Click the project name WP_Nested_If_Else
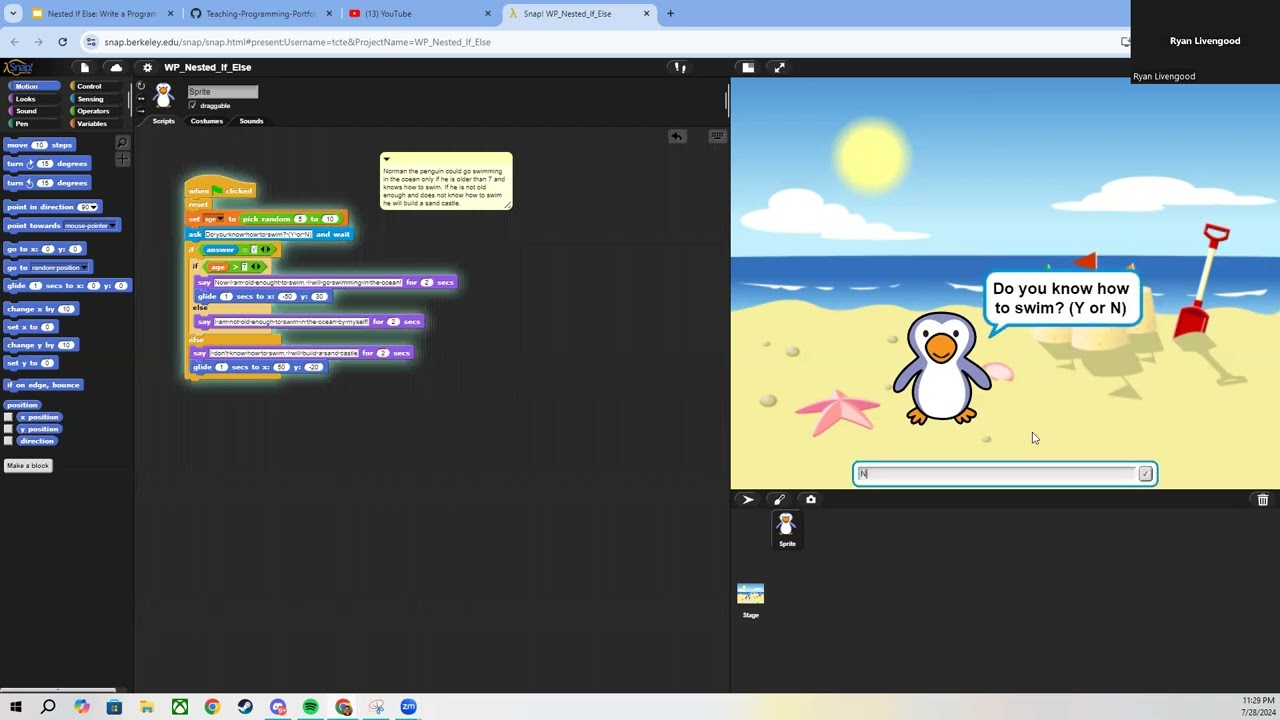 tap(208, 67)
